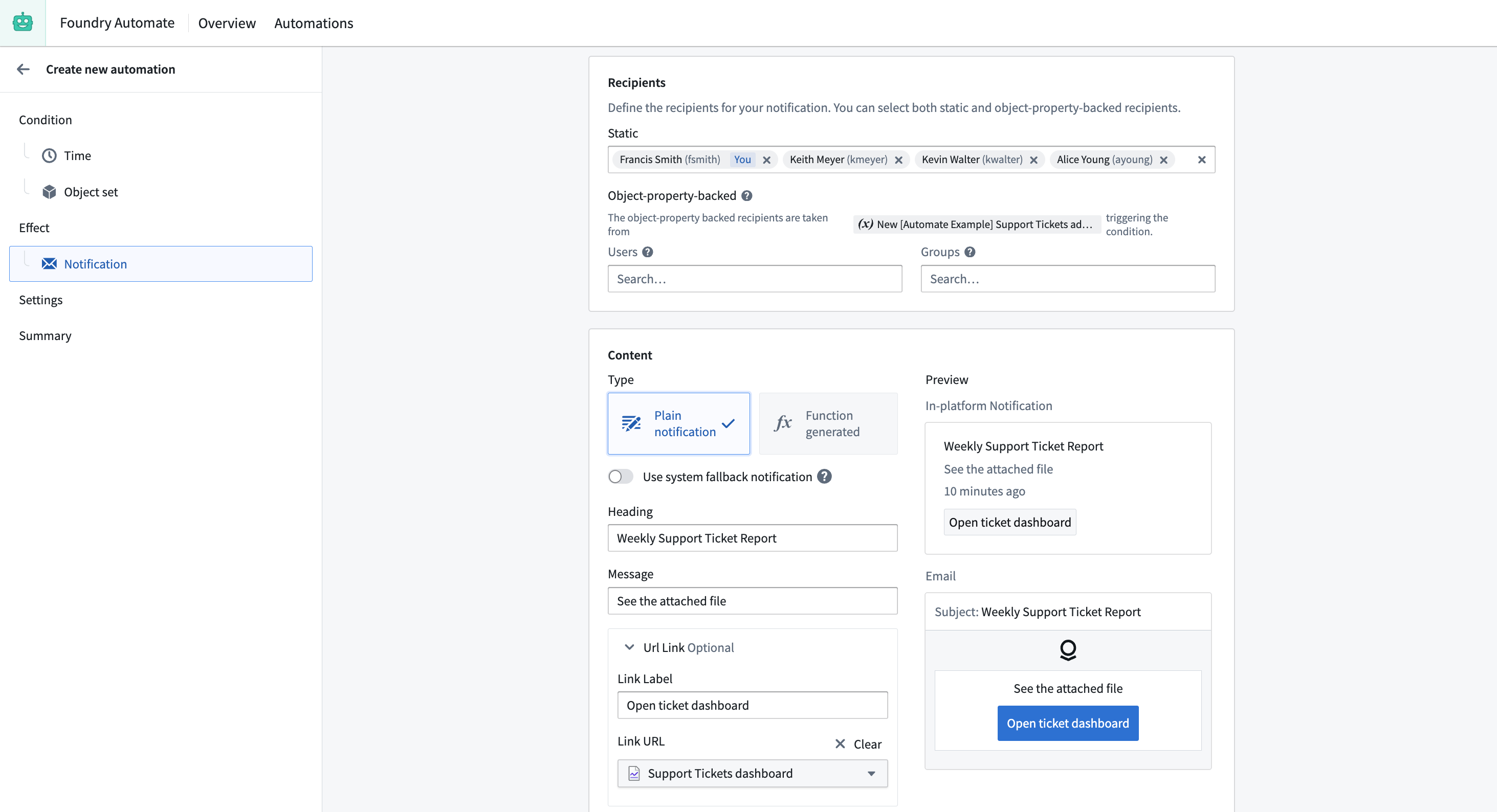The height and width of the screenshot is (812, 1497).
Task: Remove Keith Meyer from static recipients
Action: (x=898, y=160)
